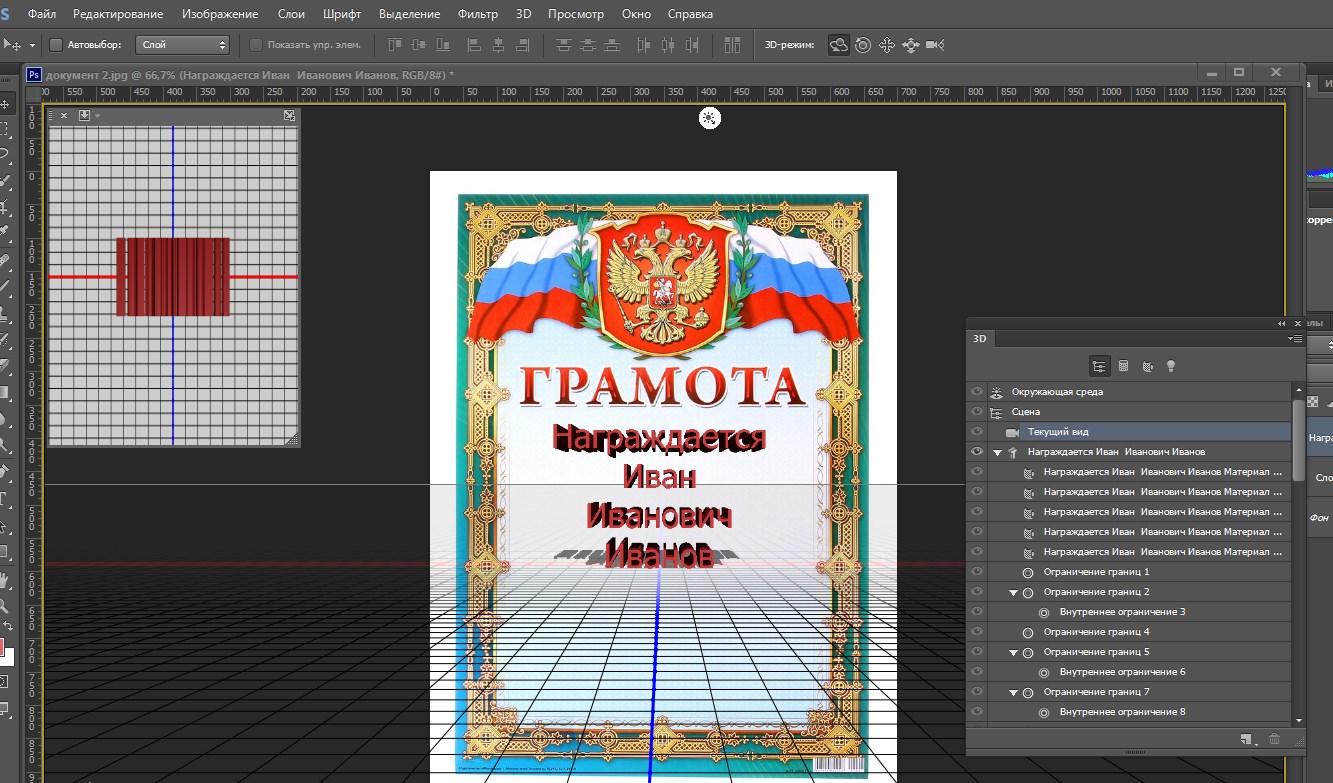Click the distribute right edges icon
Screen dimensions: 1333x783
691,45
